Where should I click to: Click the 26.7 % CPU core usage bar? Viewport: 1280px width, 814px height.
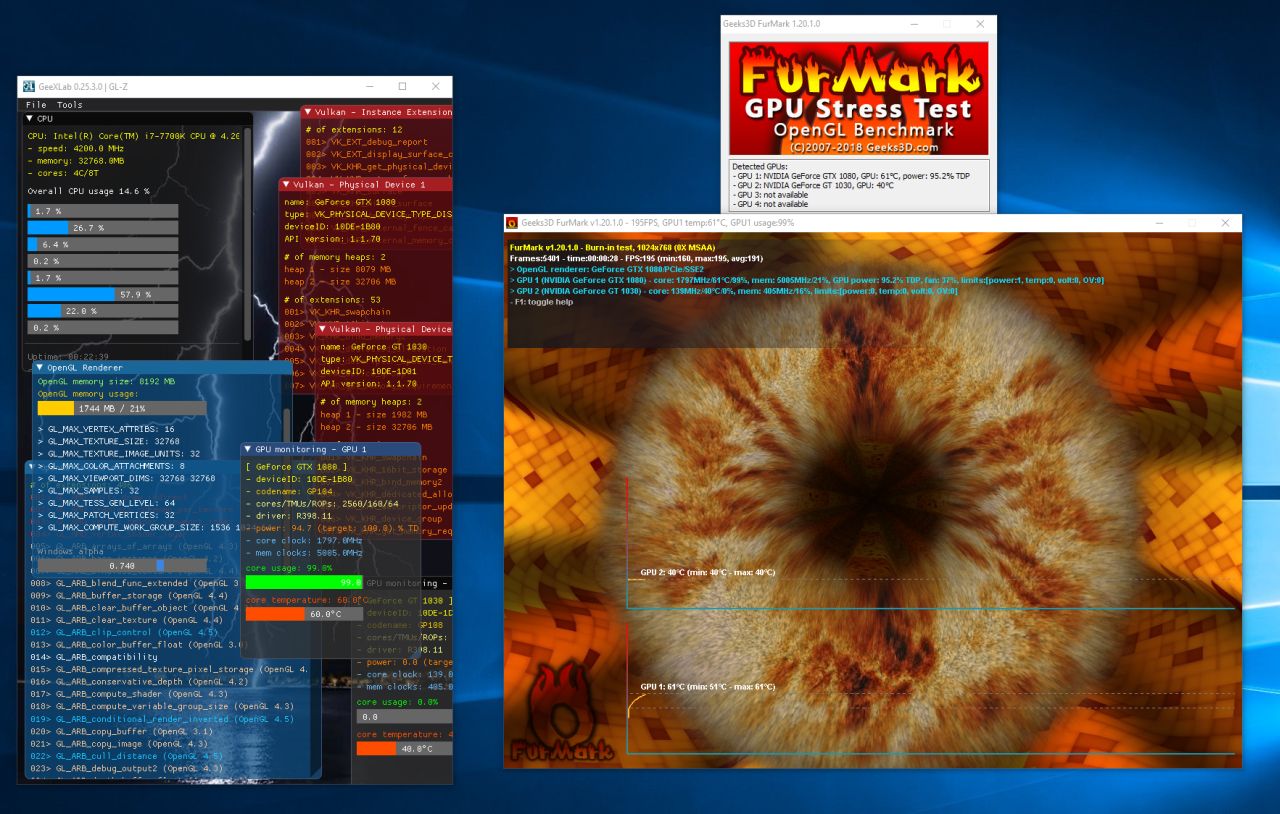[103, 228]
